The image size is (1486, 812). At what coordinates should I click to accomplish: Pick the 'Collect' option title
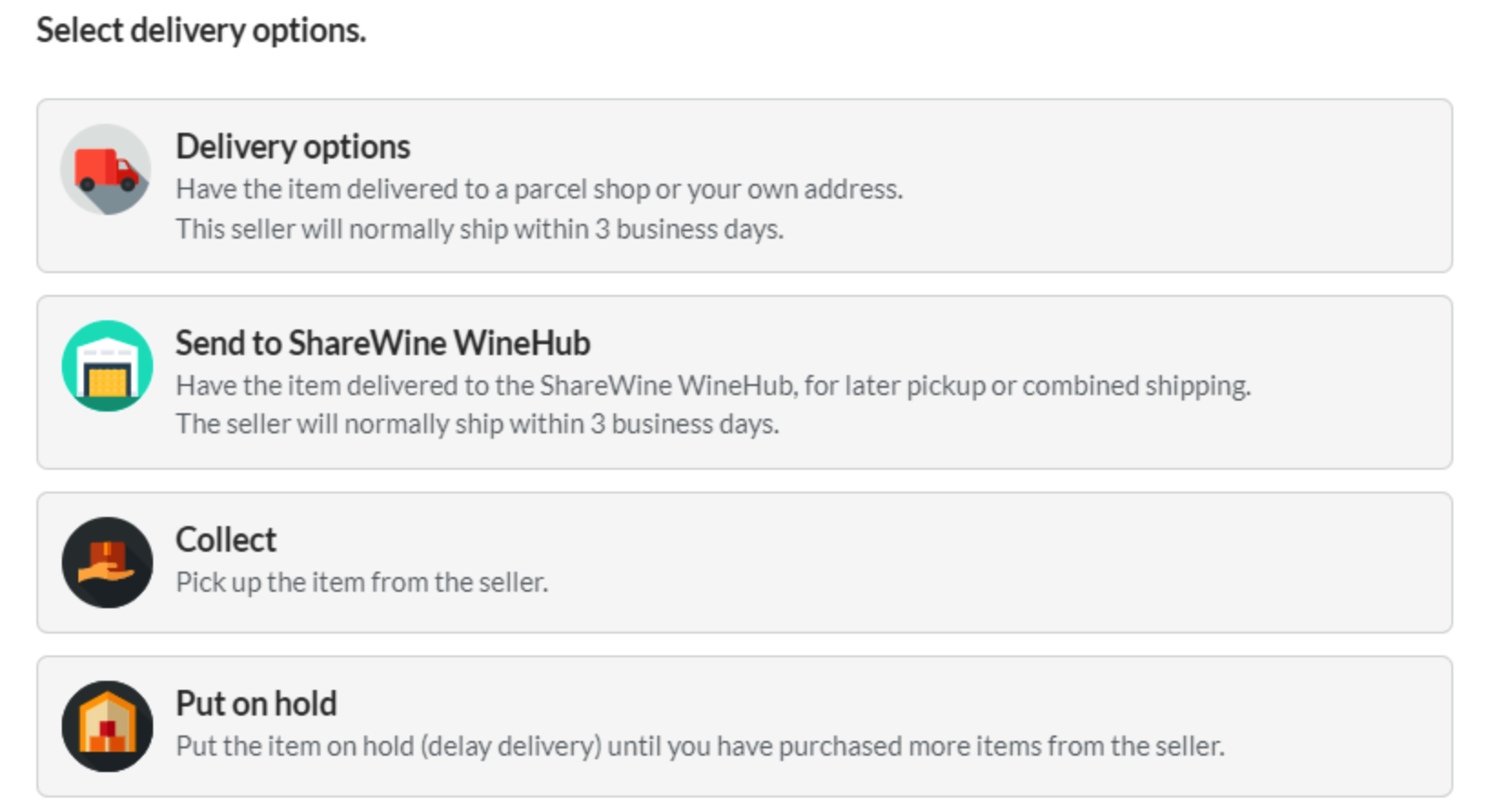click(x=226, y=540)
